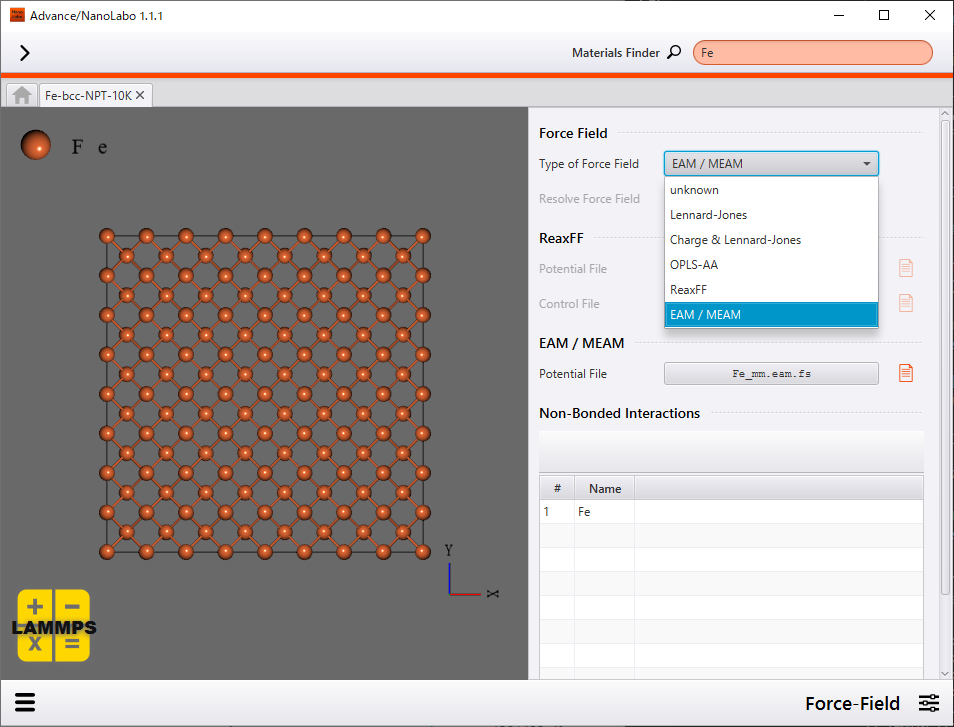The width and height of the screenshot is (954, 727).
Task: Maximize the Advance/NanoLabo window
Action: pos(884,15)
